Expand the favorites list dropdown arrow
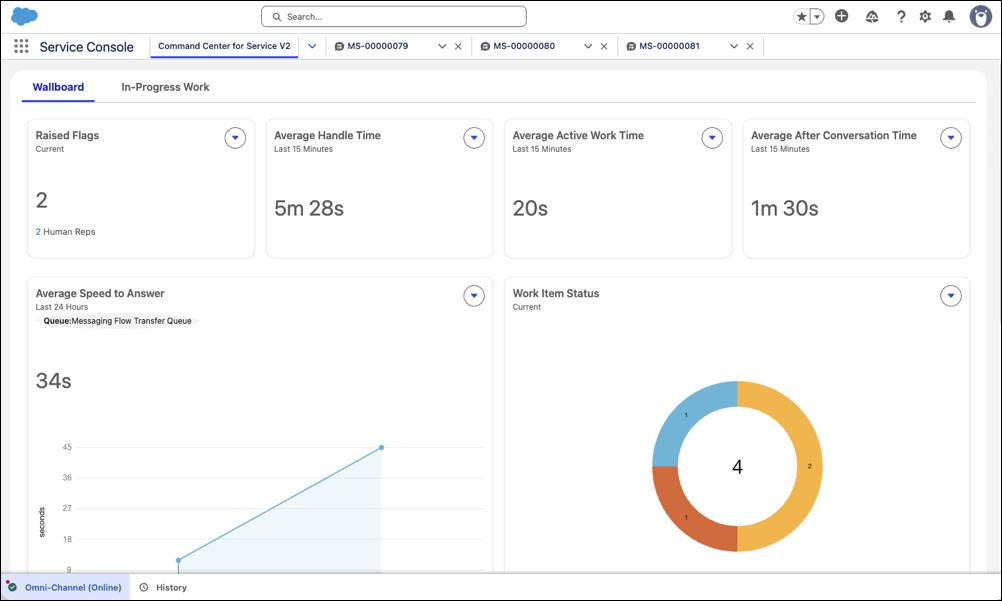The width and height of the screenshot is (1002, 601). 817,17
